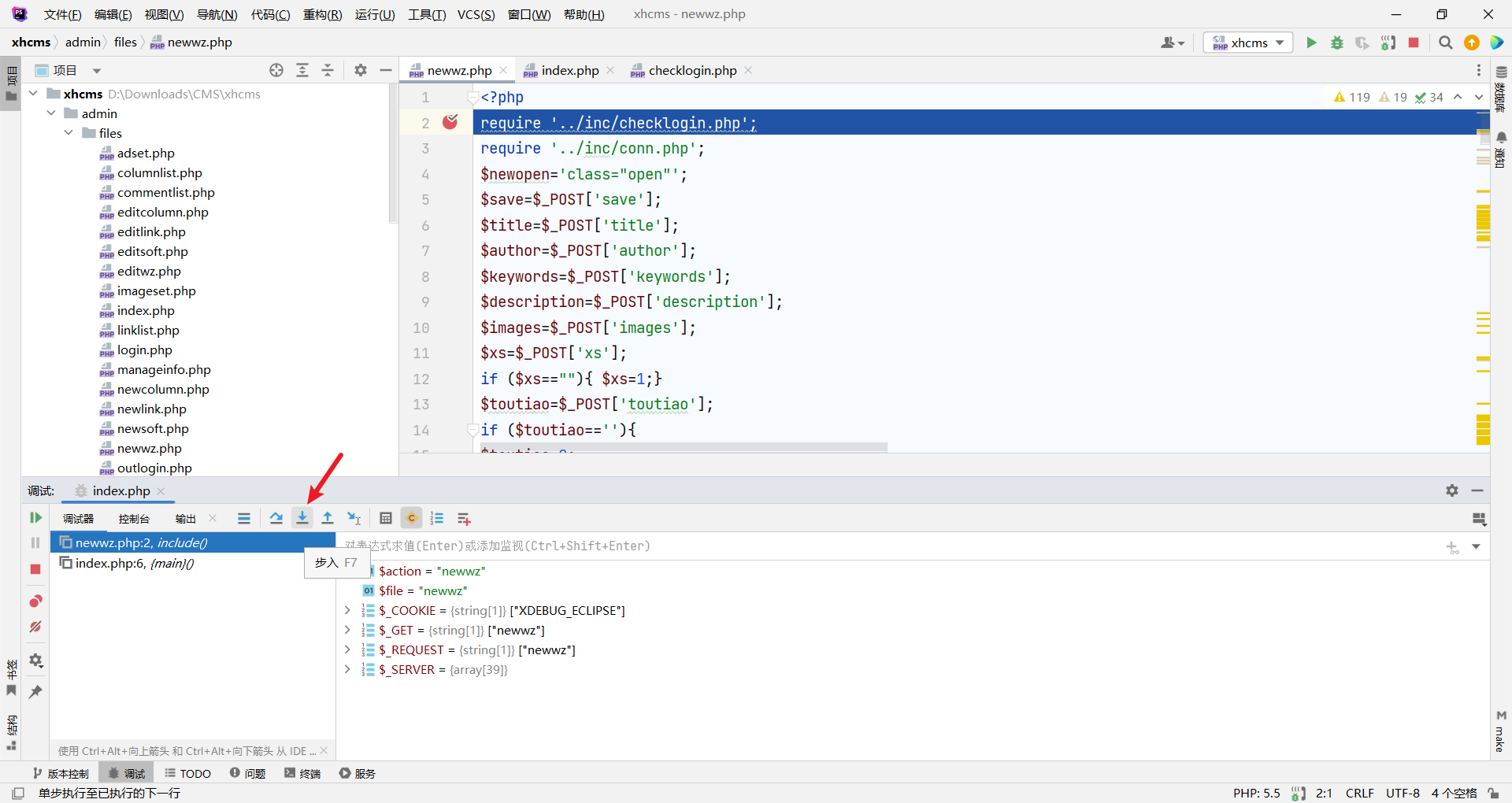This screenshot has width=1512, height=803.
Task: Click the add-watch icon in debug toolbar
Action: point(464,518)
